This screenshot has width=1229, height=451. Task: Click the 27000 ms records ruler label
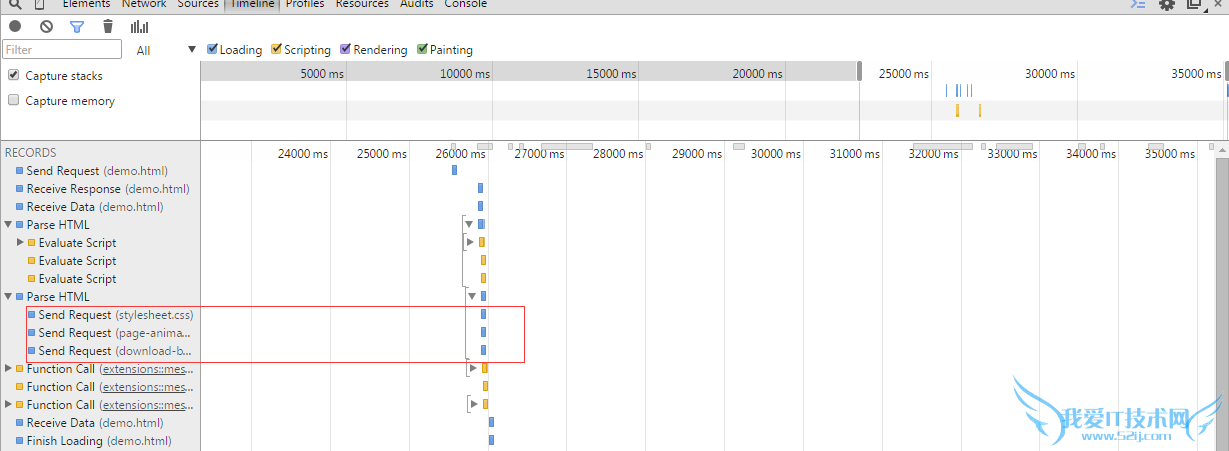(x=539, y=154)
